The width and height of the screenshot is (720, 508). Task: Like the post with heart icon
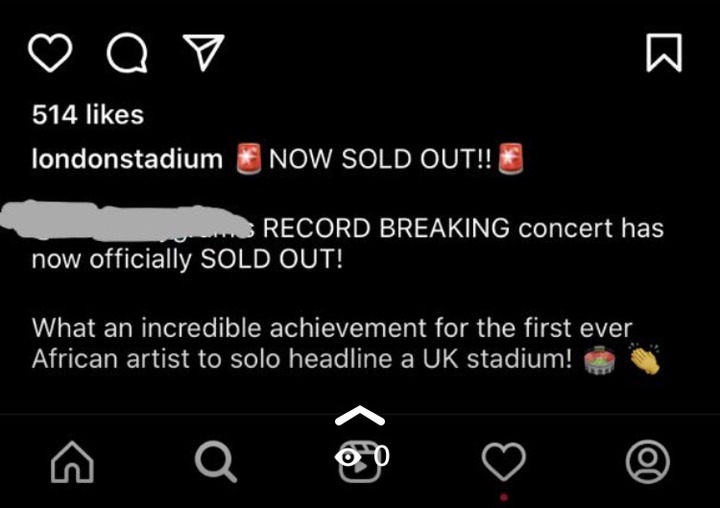(50, 53)
